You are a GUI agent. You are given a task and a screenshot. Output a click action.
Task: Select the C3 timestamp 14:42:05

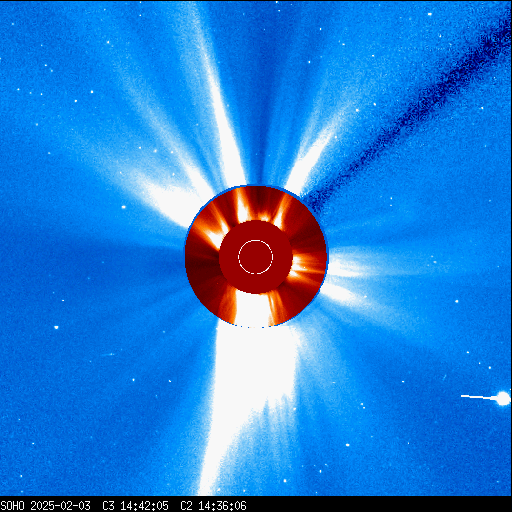click(144, 506)
